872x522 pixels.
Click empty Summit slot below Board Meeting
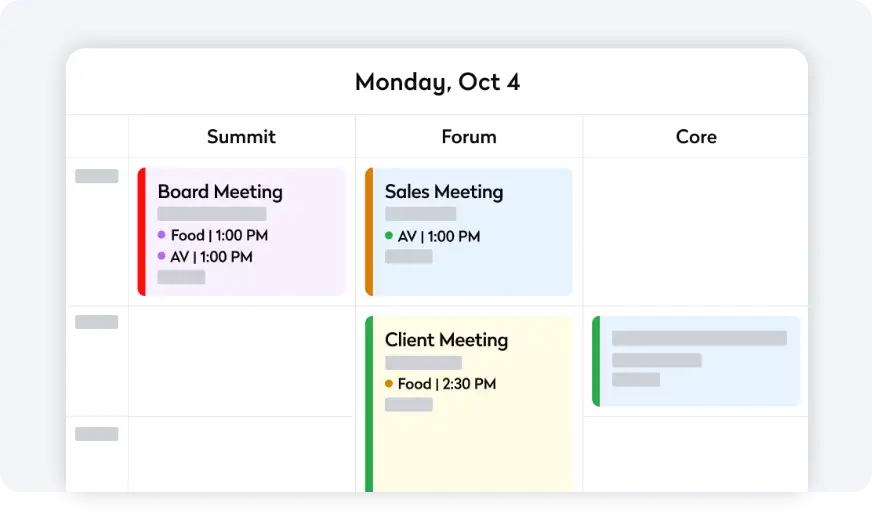(241, 361)
